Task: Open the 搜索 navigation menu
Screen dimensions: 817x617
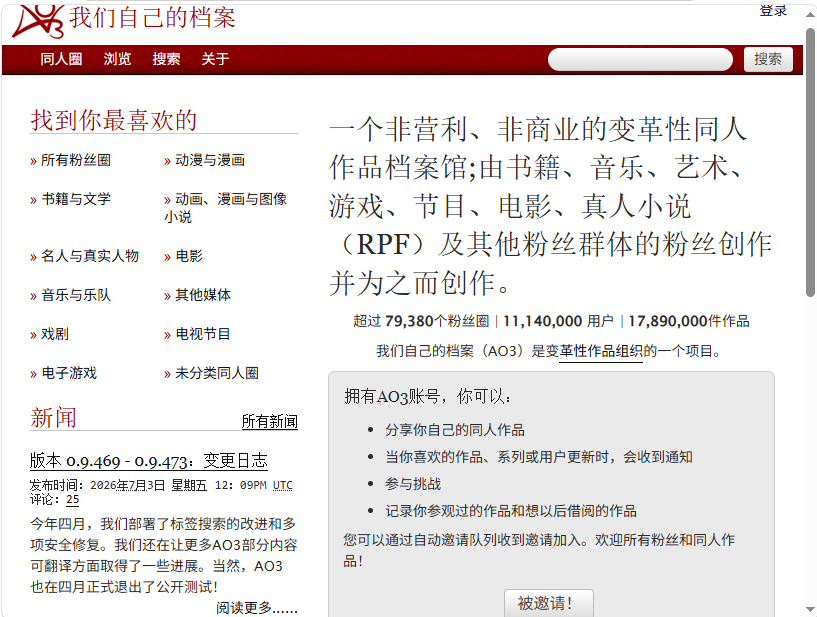Action: point(166,59)
